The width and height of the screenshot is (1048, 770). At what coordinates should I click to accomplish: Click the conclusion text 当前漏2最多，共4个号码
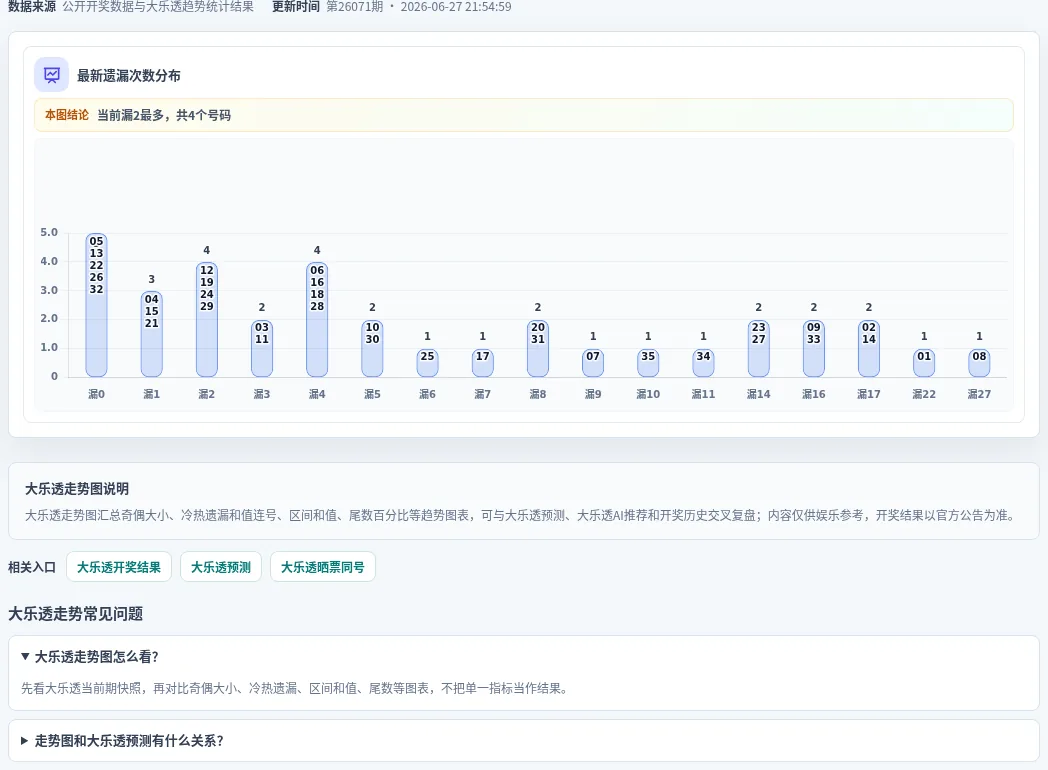(164, 115)
